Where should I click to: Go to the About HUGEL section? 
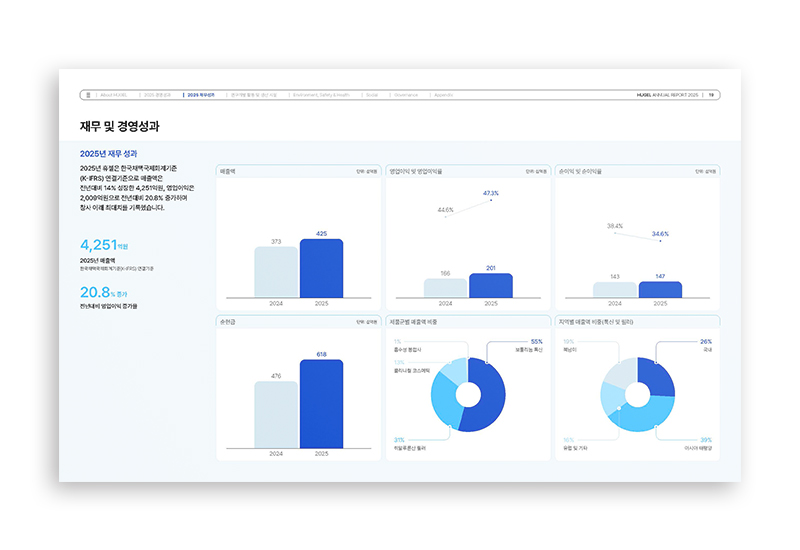click(x=113, y=95)
